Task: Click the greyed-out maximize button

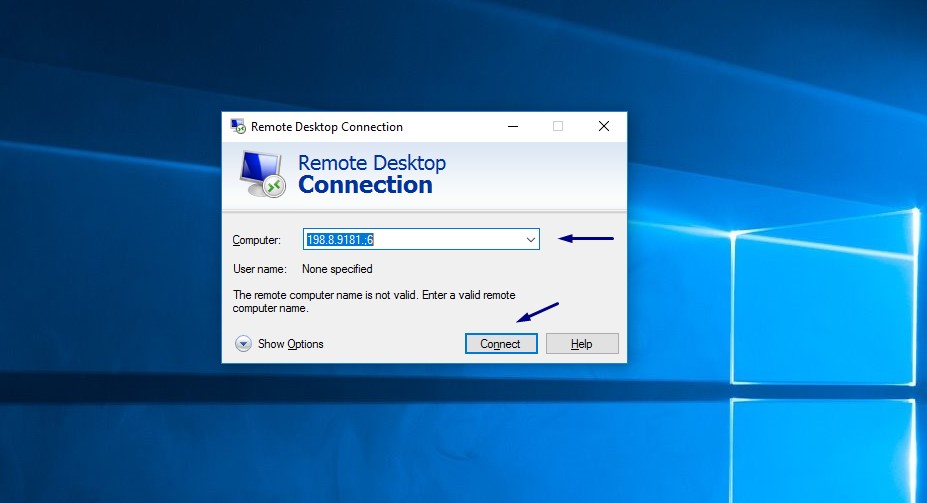Action: pyautogui.click(x=558, y=126)
